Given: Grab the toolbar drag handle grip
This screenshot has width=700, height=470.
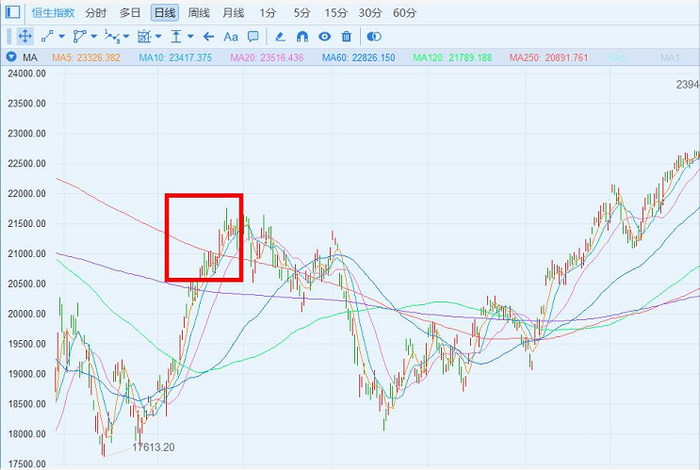Looking at the screenshot, I should 9,37.
